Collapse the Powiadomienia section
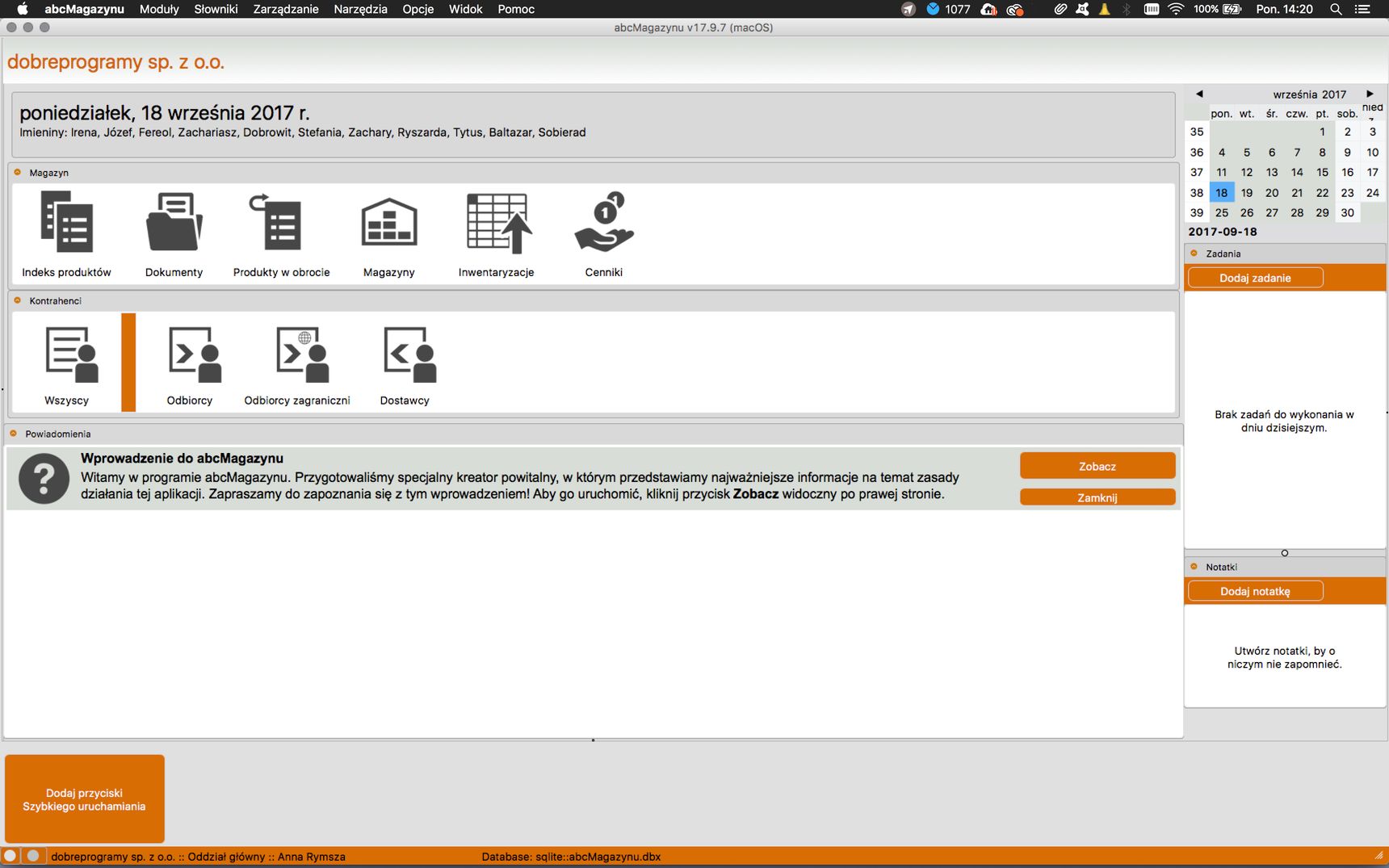 tap(14, 434)
